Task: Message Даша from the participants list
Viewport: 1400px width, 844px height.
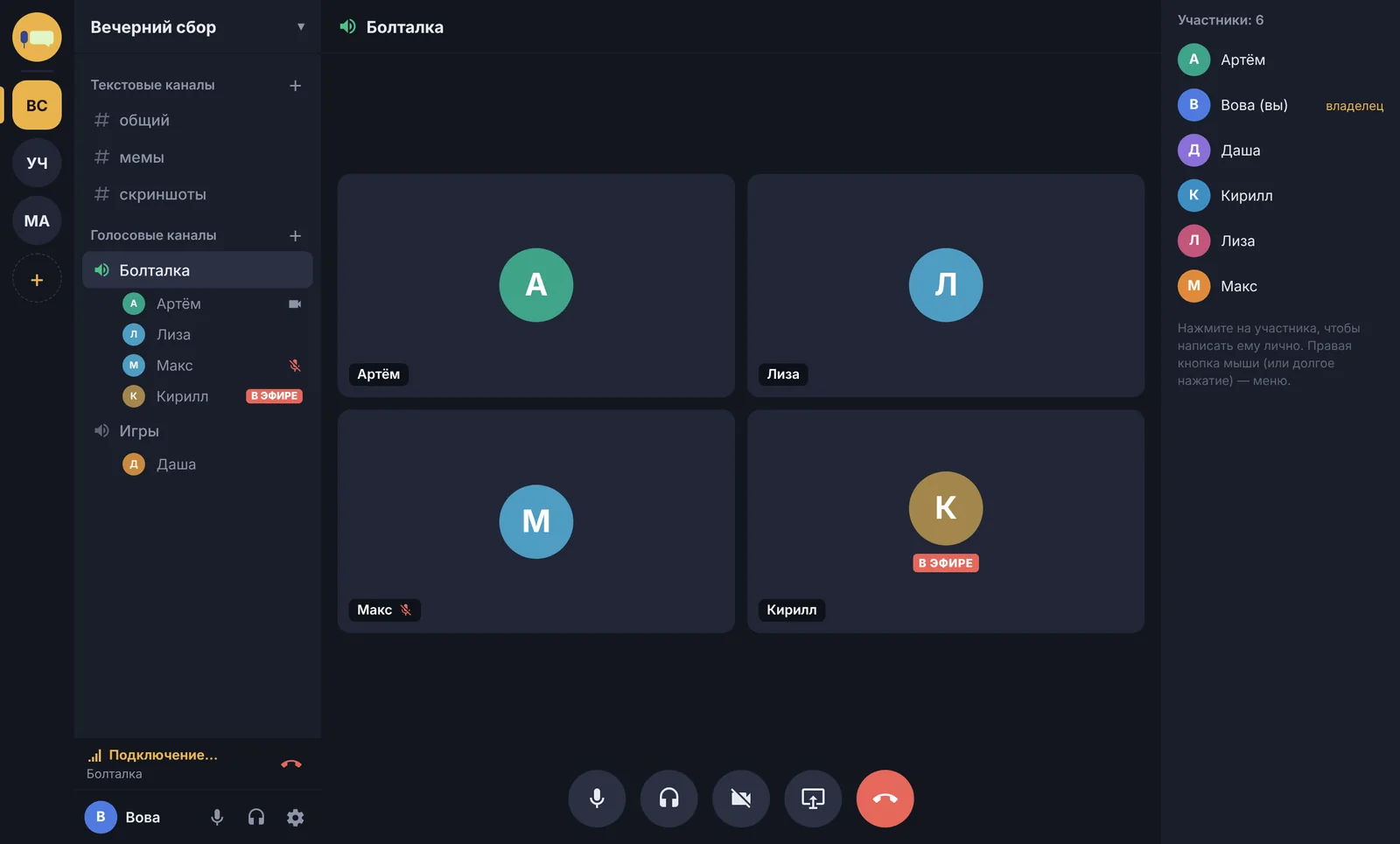Action: pos(1281,150)
